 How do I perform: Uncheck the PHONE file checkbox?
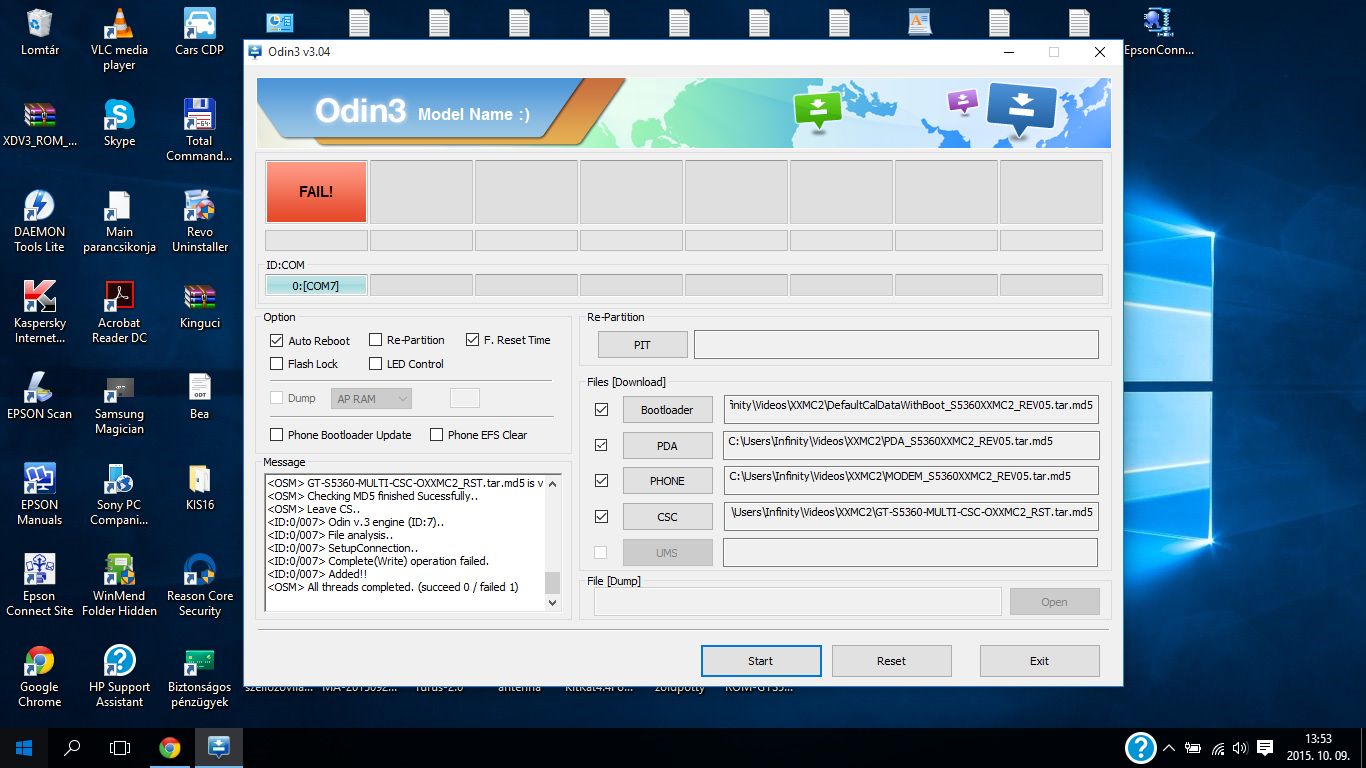(x=601, y=481)
